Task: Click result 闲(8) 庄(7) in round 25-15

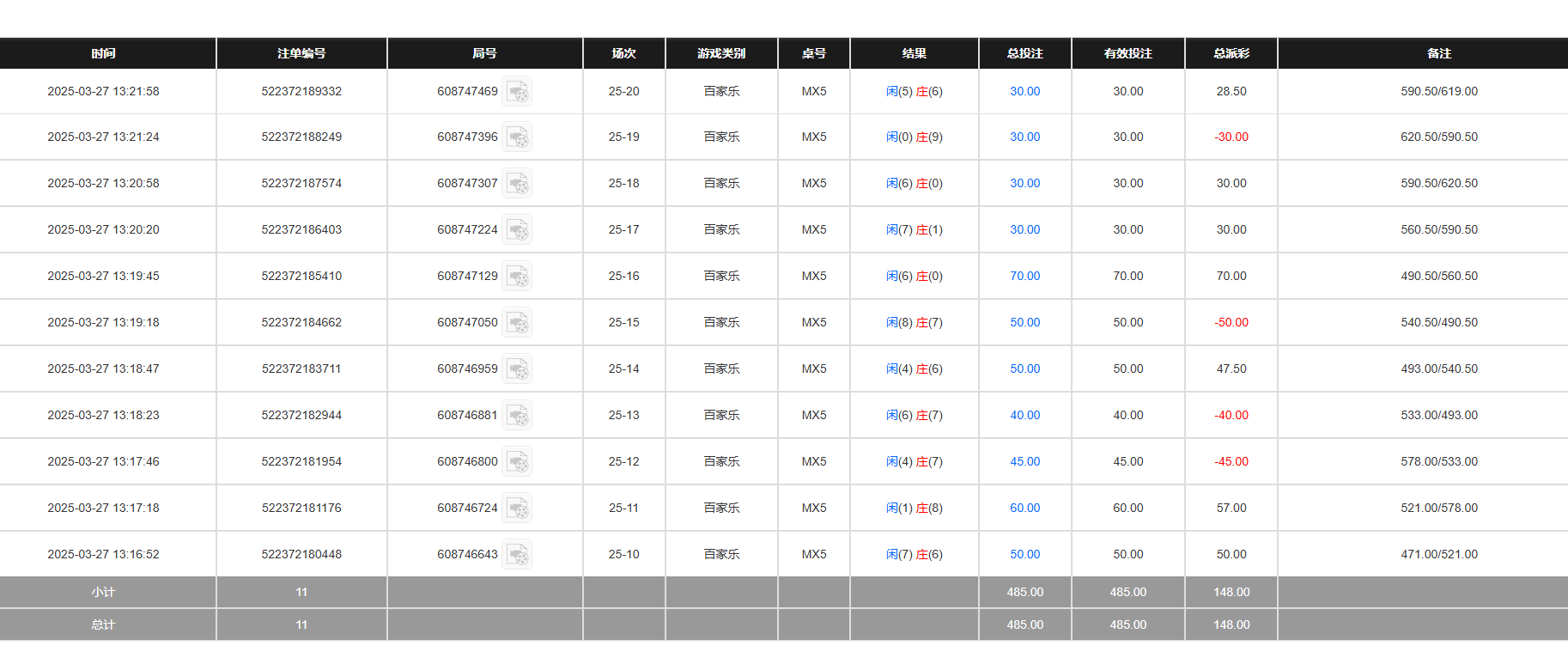Action: point(914,323)
